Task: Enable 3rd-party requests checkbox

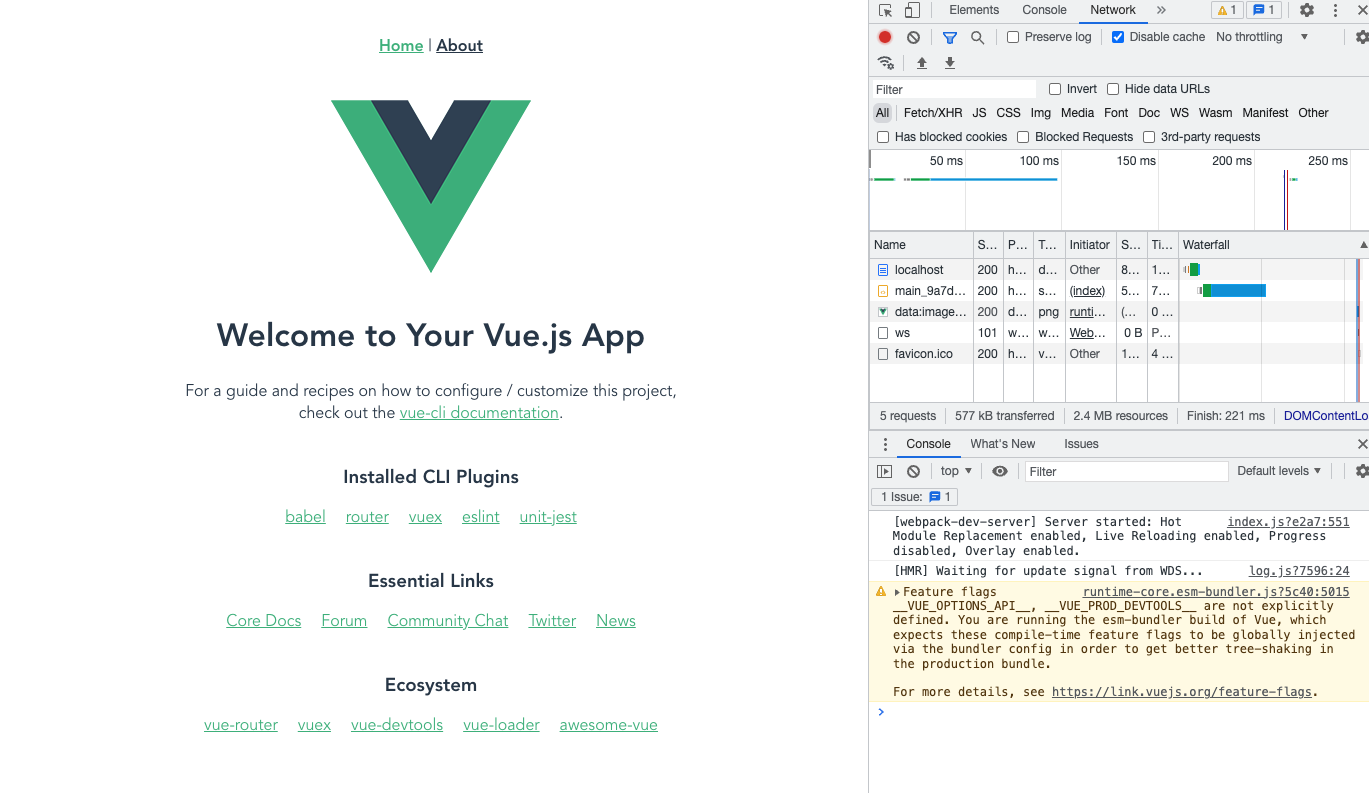Action: 1149,137
